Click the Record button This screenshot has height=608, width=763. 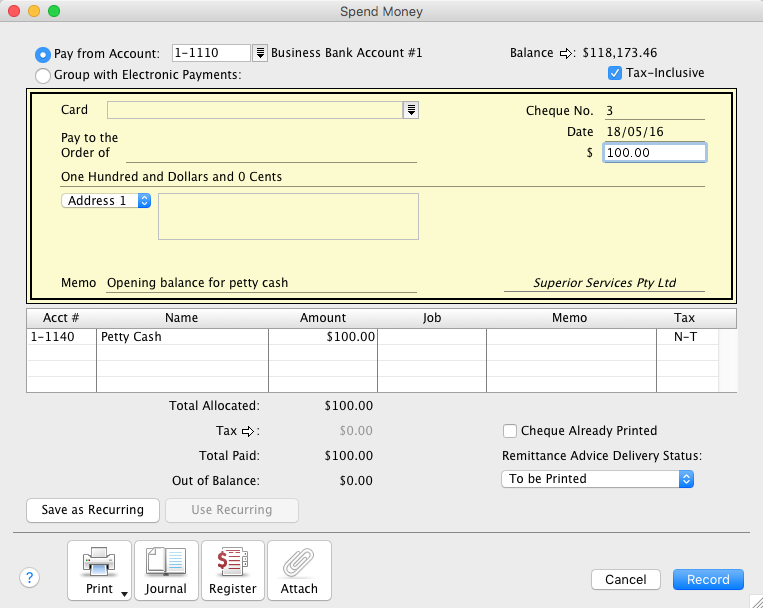708,579
